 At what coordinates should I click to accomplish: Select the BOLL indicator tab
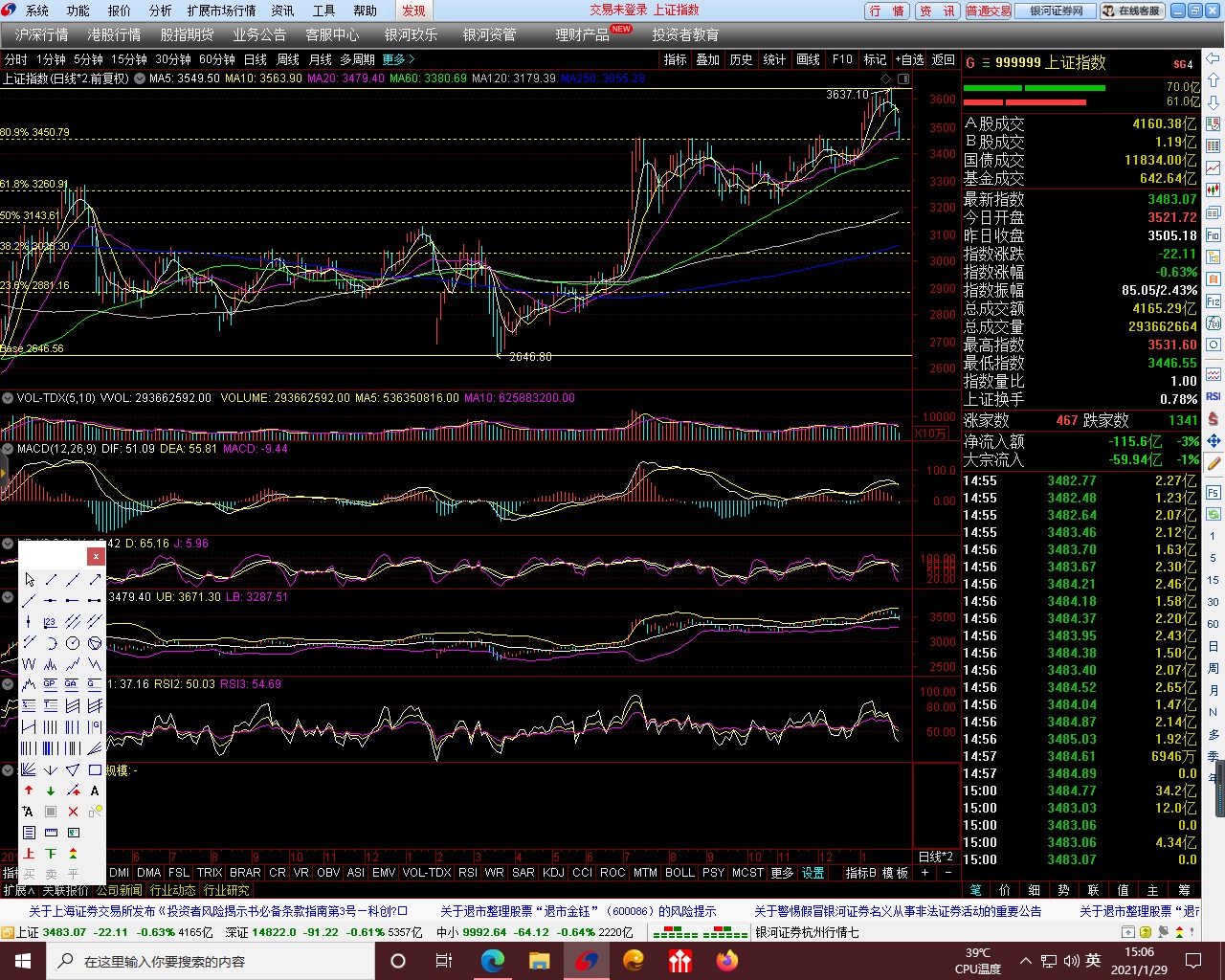[679, 873]
